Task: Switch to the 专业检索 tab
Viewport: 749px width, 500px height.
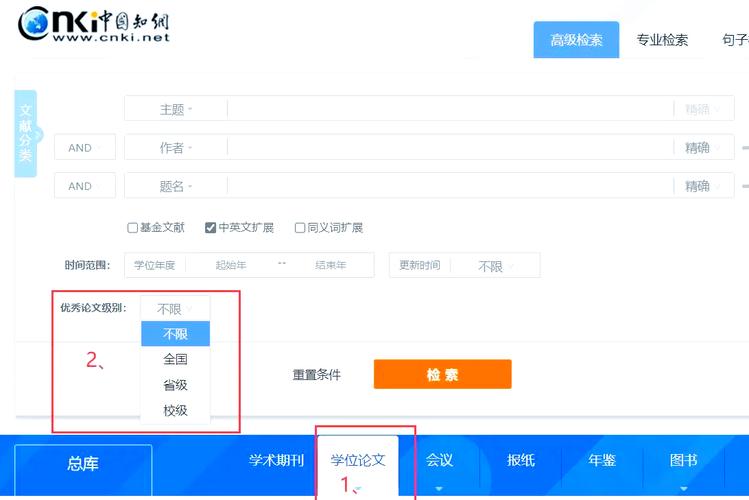Action: coord(662,40)
